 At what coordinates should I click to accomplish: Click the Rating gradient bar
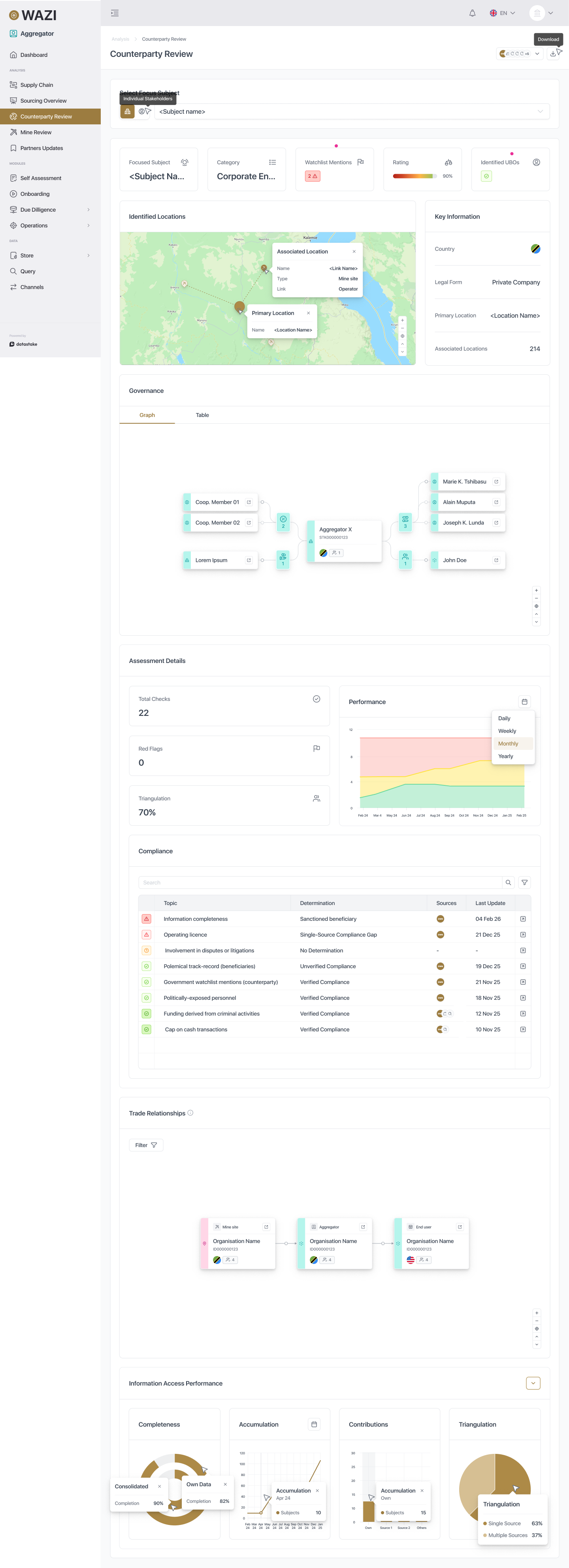(x=415, y=176)
